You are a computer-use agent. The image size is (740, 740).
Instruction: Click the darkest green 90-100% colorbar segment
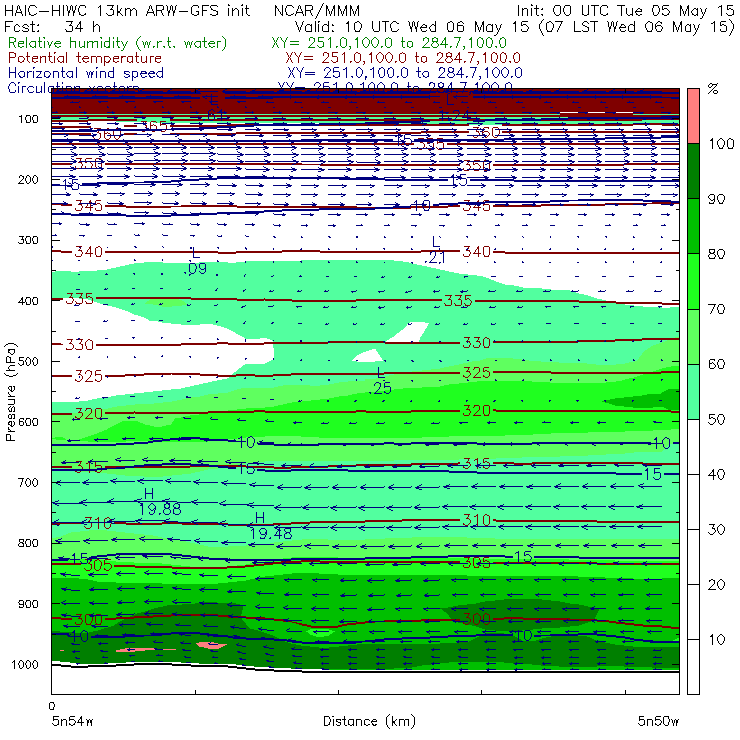tap(693, 171)
